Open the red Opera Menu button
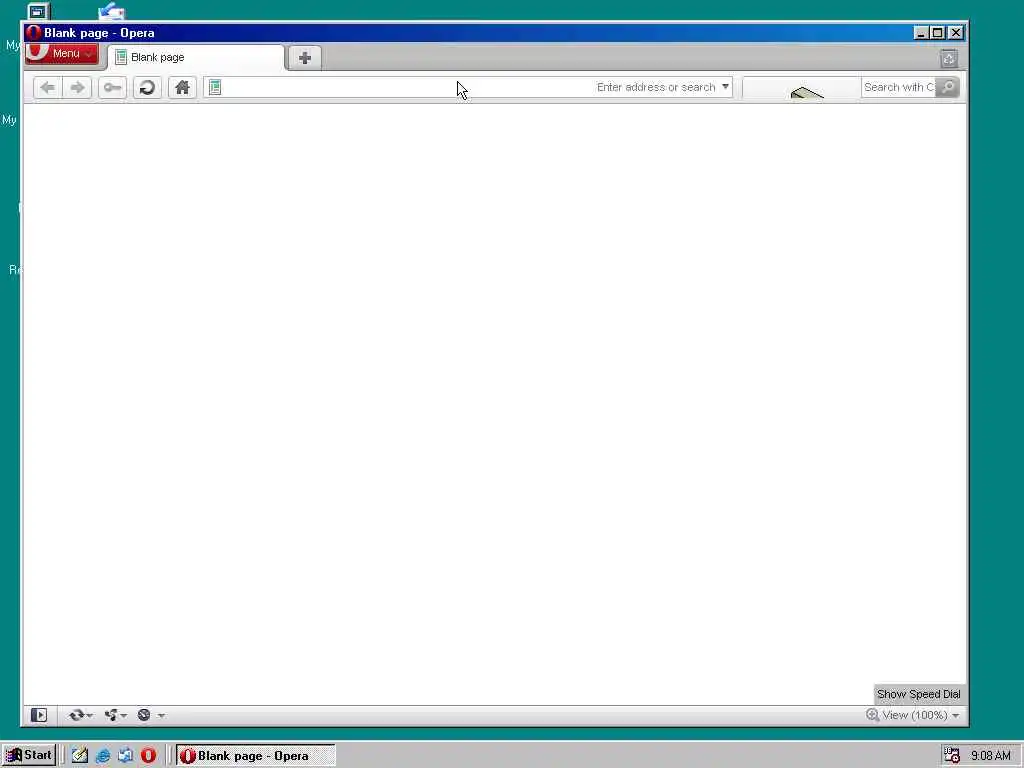The height and width of the screenshot is (768, 1024). click(x=62, y=54)
